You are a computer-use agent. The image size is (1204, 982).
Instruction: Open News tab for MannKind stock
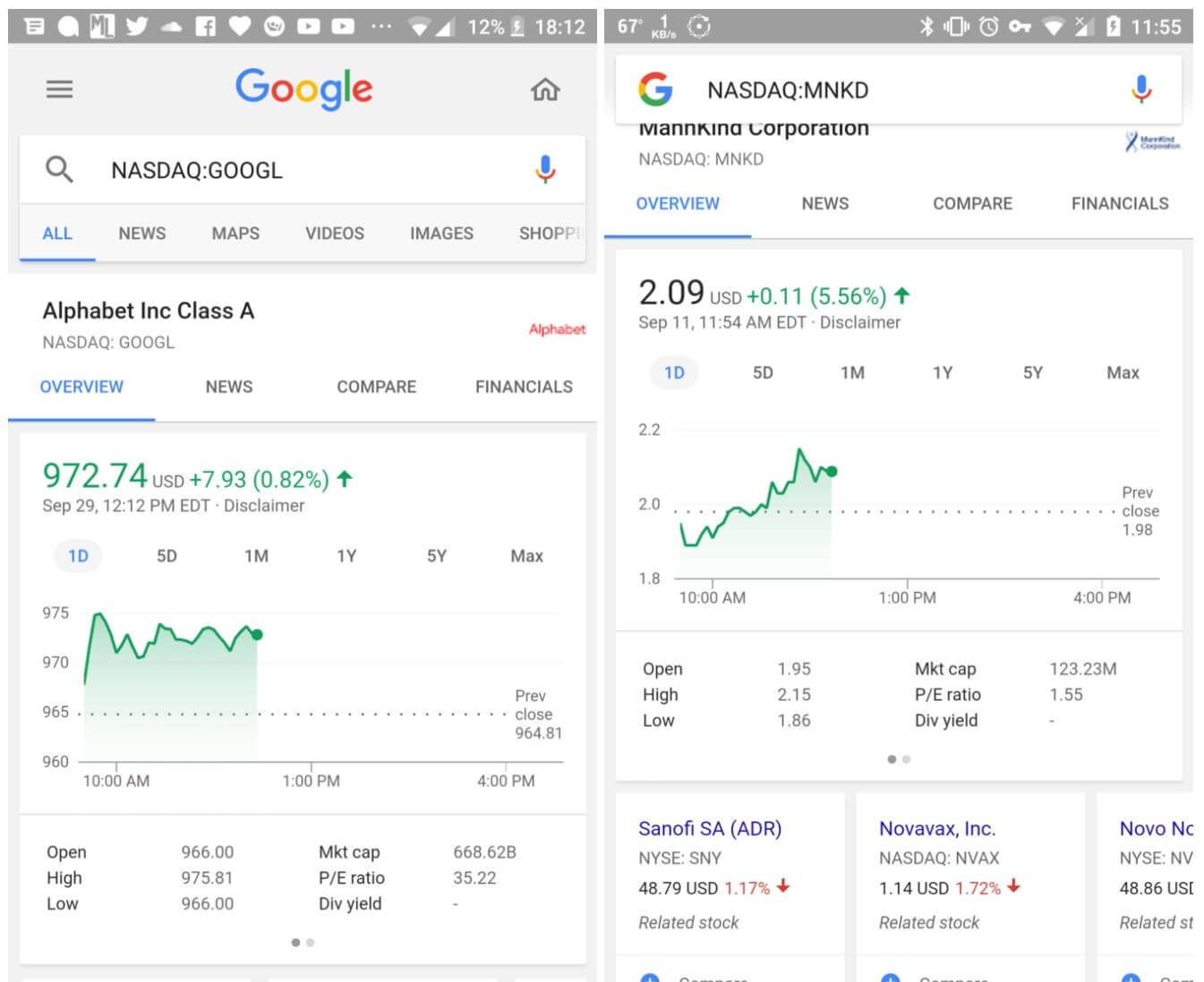[x=824, y=203]
